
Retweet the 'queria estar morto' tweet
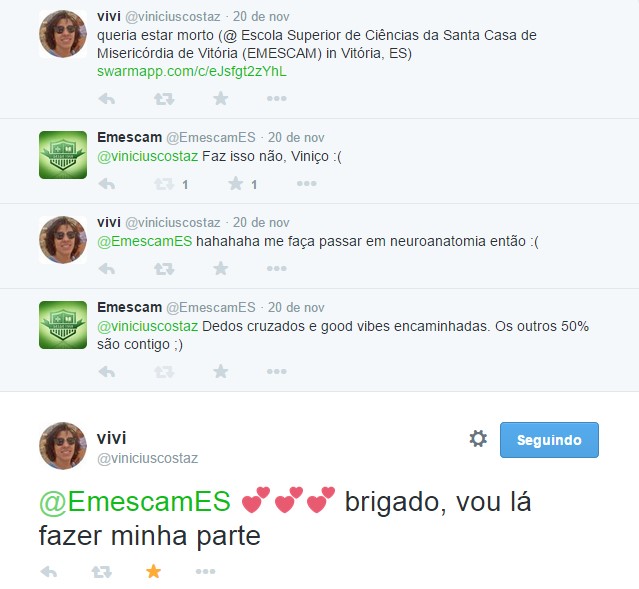click(164, 99)
